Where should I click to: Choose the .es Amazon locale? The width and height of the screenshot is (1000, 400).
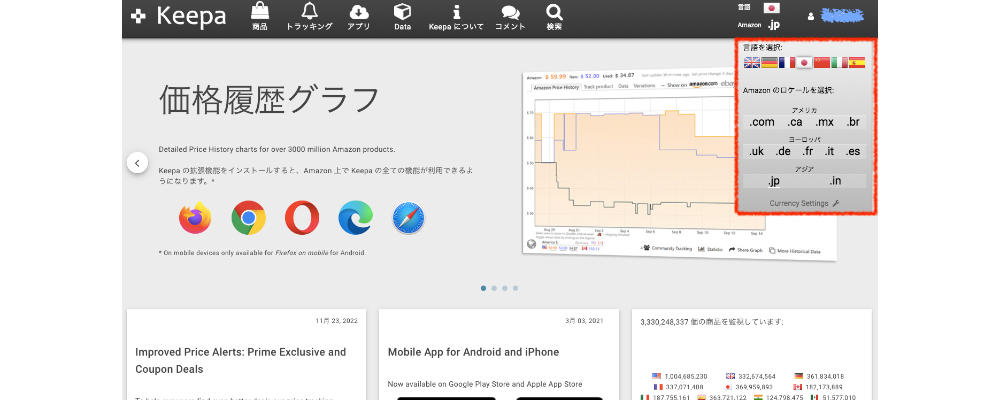pyautogui.click(x=853, y=151)
